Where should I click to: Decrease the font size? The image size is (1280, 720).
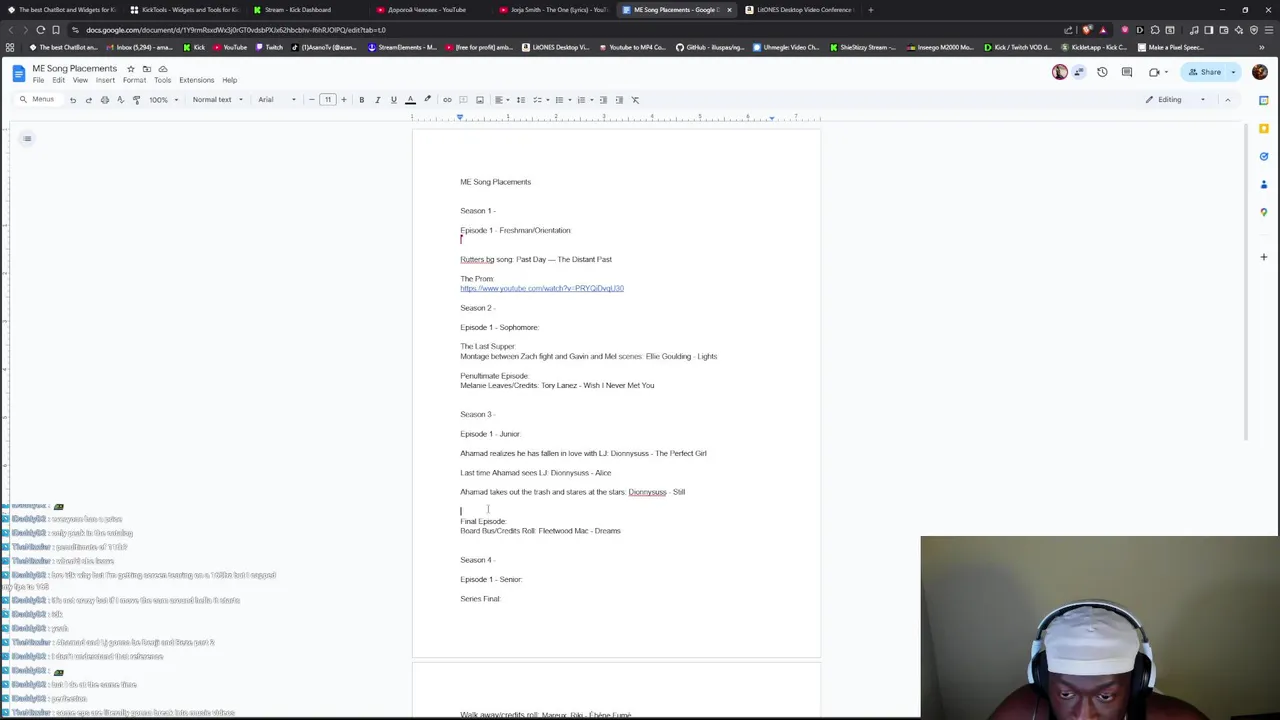click(x=311, y=100)
